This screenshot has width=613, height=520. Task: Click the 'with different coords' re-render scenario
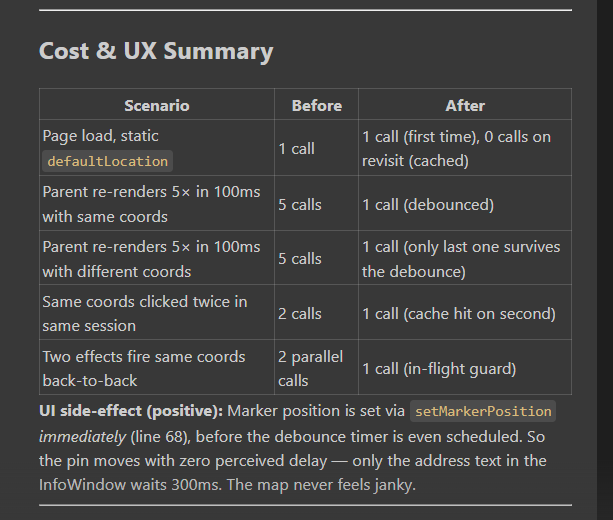(x=157, y=258)
